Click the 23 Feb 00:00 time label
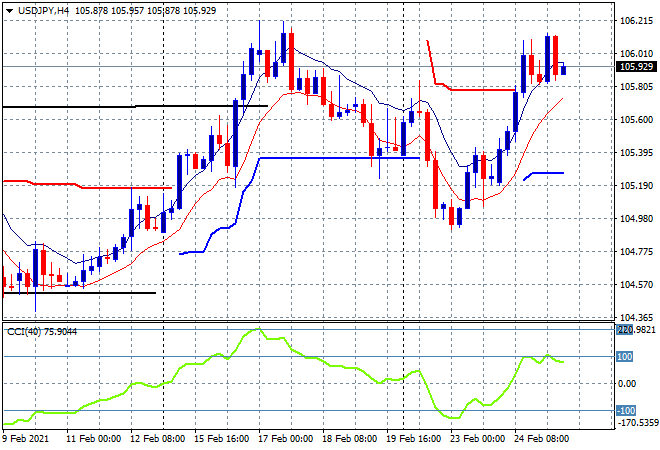Viewport: 660px width, 450px height. pos(477,439)
